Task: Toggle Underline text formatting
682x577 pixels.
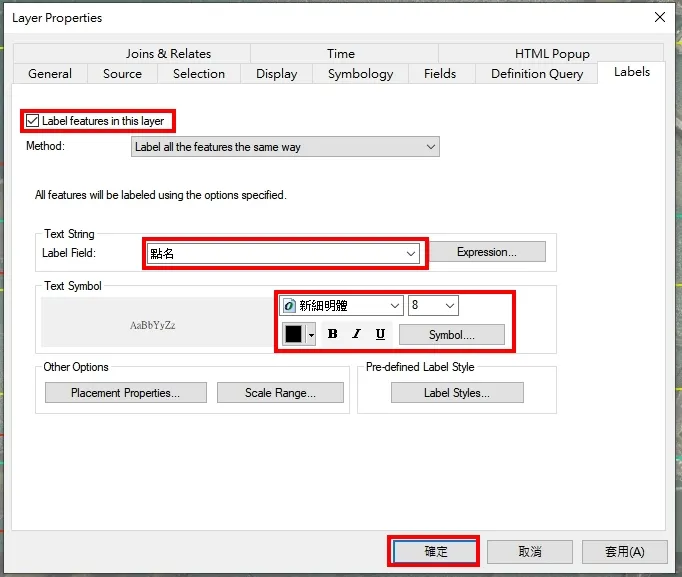Action: pyautogui.click(x=381, y=334)
